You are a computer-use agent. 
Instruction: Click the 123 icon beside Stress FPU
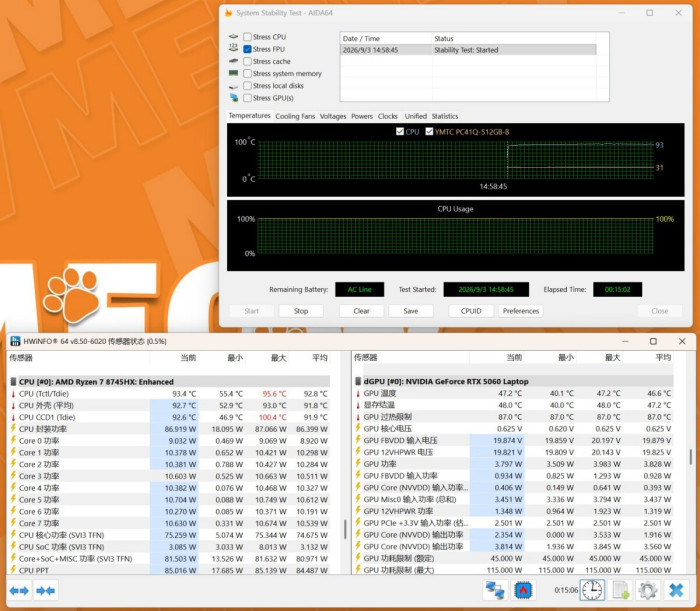233,47
